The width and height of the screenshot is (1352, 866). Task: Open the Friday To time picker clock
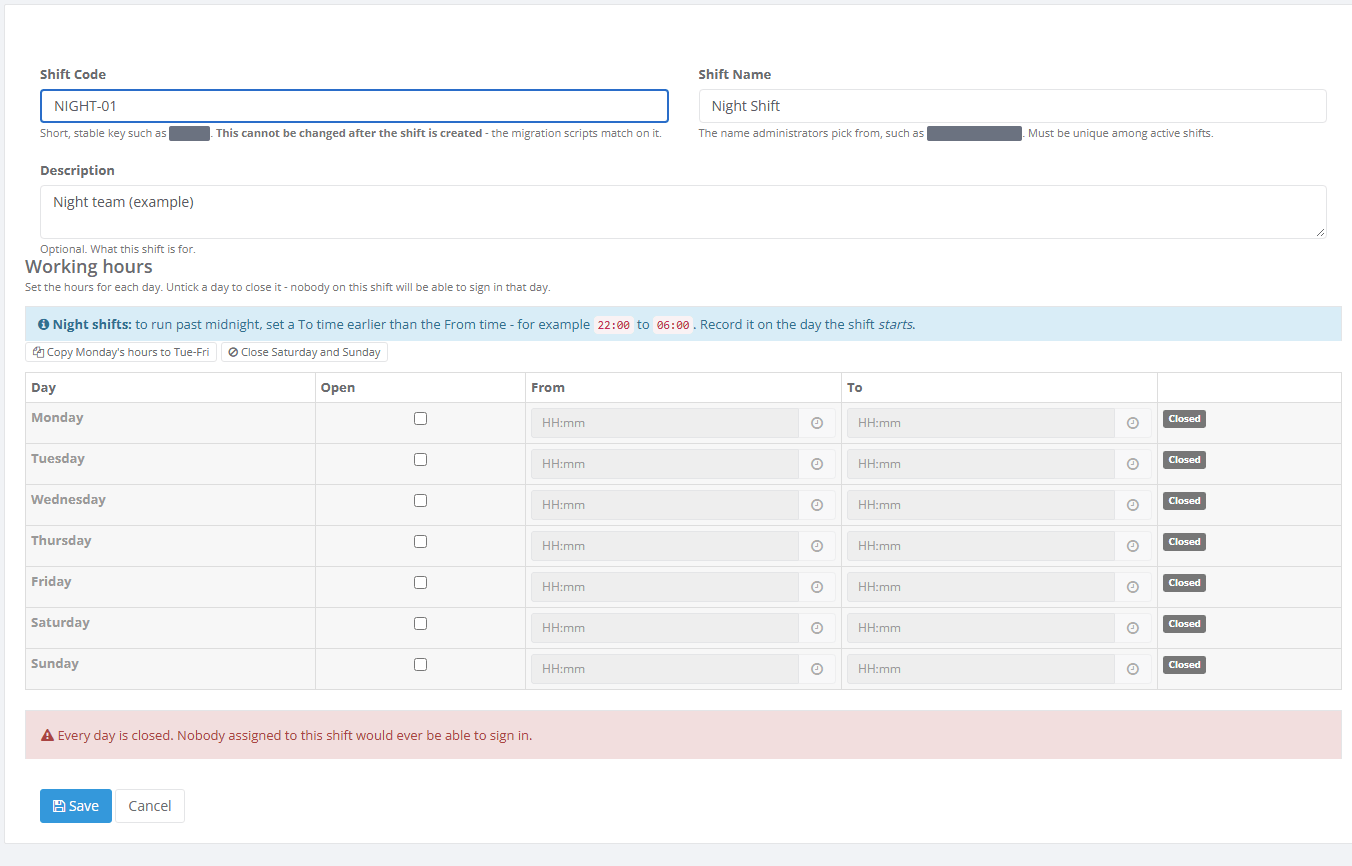coord(1133,587)
